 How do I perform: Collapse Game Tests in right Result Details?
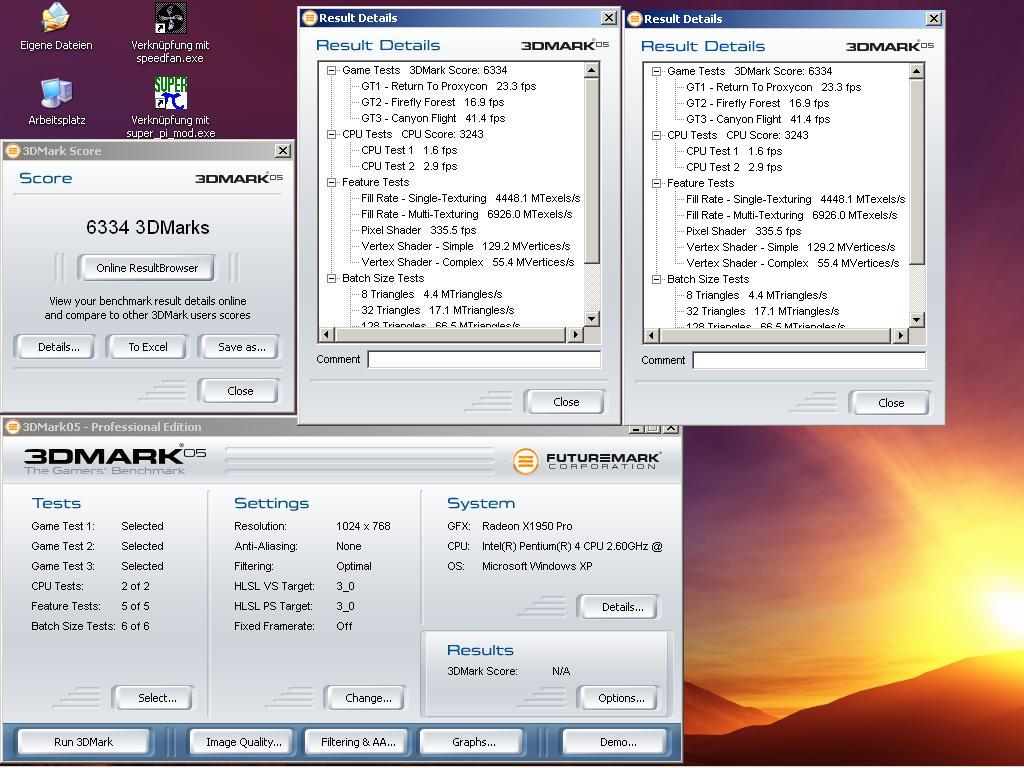pos(656,72)
